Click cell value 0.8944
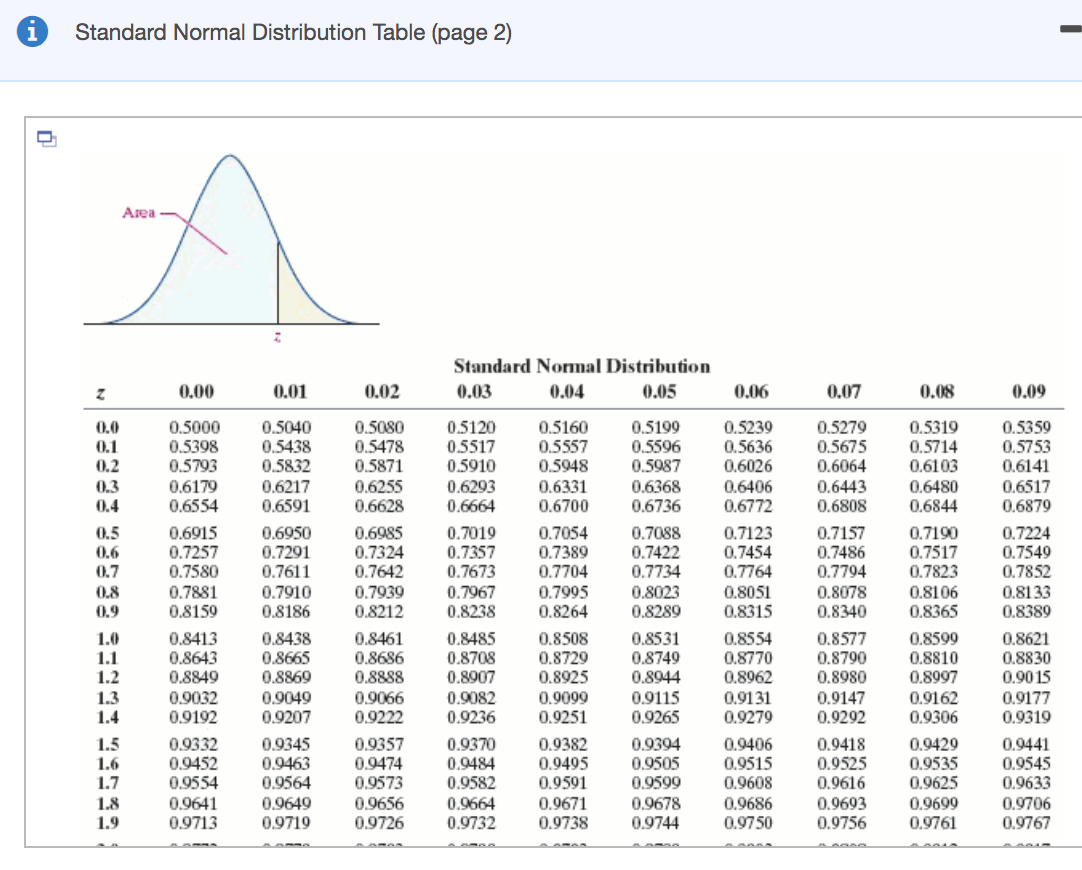The width and height of the screenshot is (1082, 870). coord(656,678)
